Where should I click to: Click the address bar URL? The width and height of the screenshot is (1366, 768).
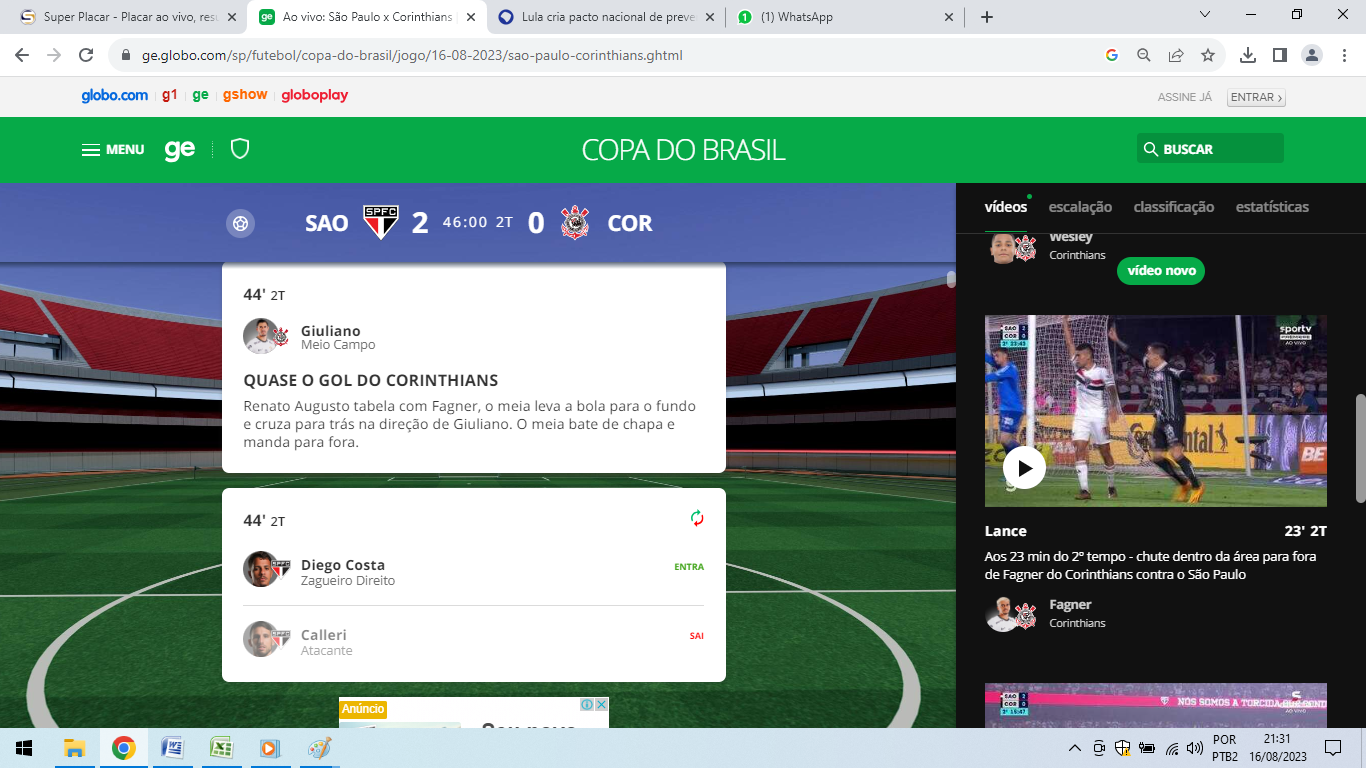coord(412,55)
